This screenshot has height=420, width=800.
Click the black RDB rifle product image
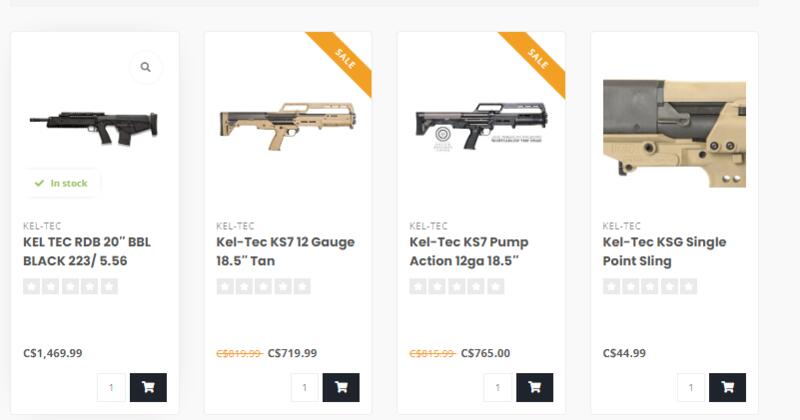[94, 124]
